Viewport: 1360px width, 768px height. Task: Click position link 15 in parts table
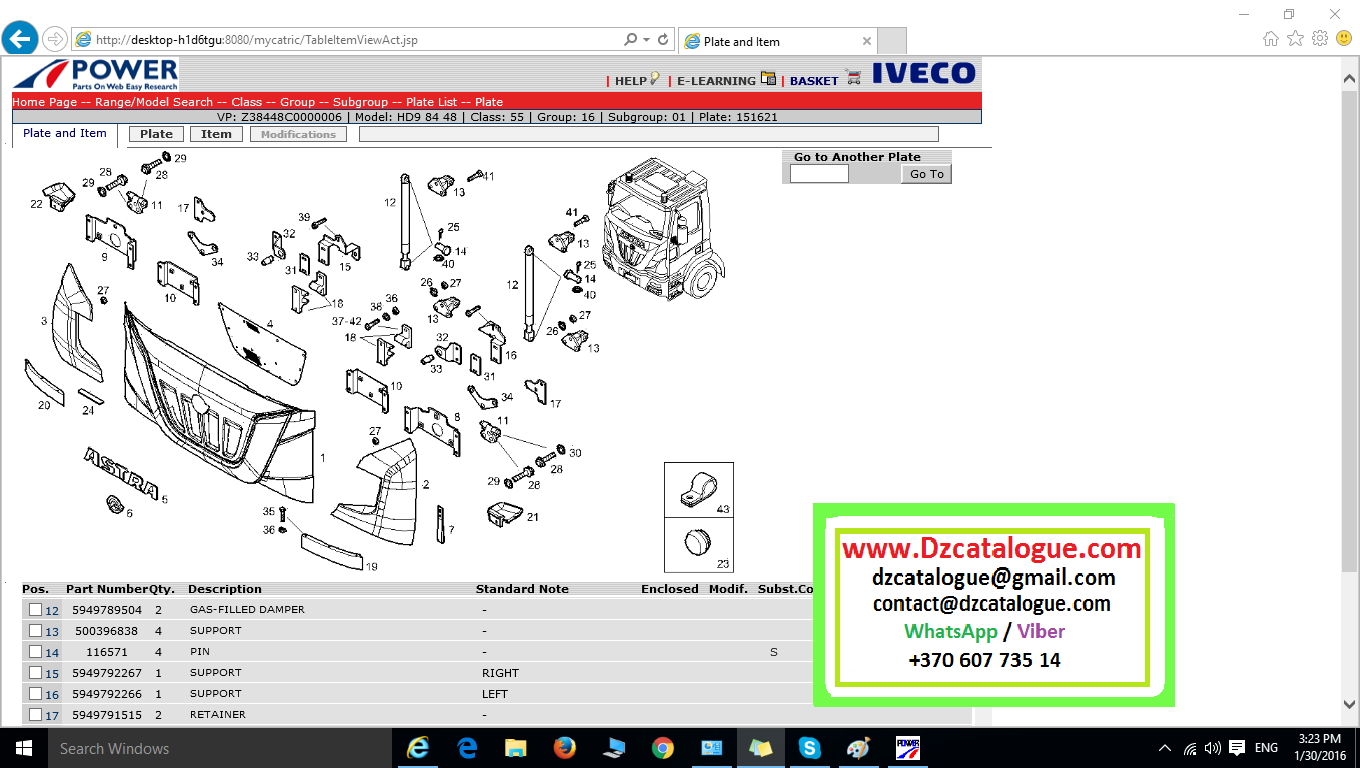(52, 673)
